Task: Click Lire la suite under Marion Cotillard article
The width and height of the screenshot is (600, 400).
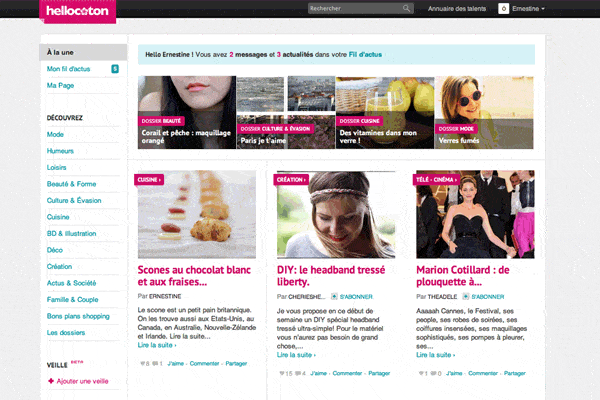Action: [x=435, y=355]
